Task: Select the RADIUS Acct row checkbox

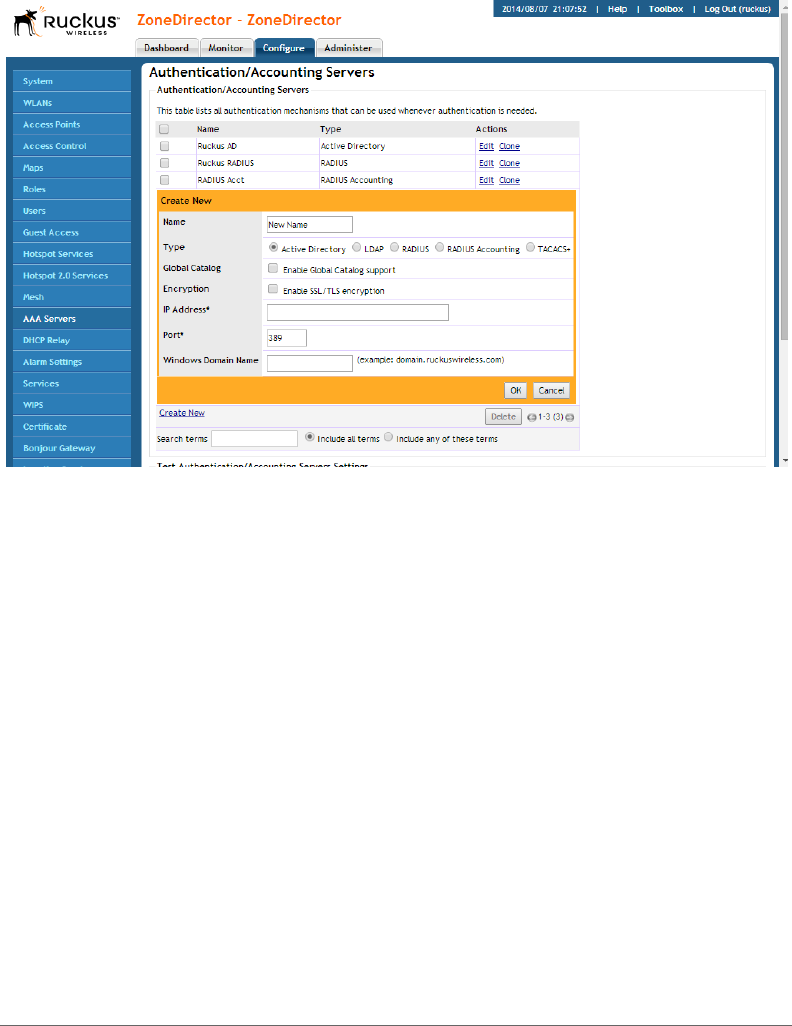Action: coord(164,180)
